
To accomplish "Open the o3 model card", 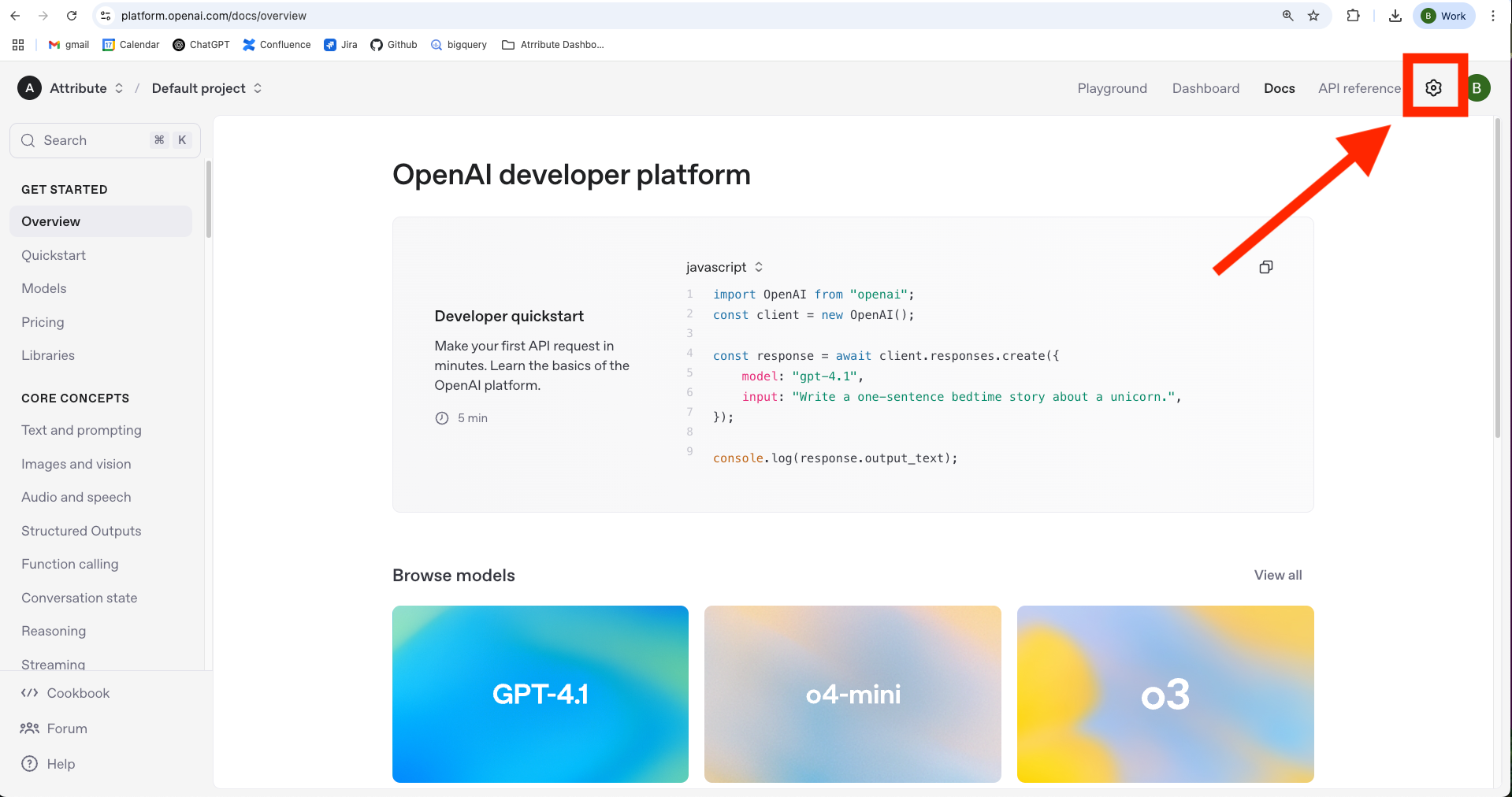I will click(x=1165, y=694).
